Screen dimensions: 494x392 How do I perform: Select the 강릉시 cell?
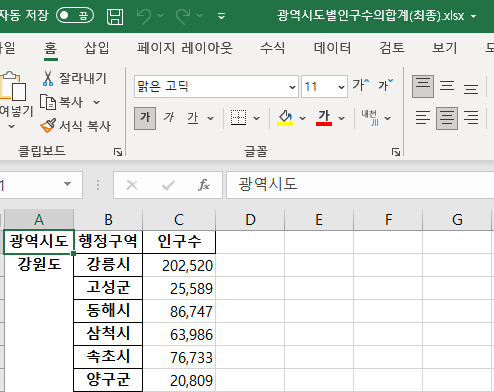click(108, 265)
